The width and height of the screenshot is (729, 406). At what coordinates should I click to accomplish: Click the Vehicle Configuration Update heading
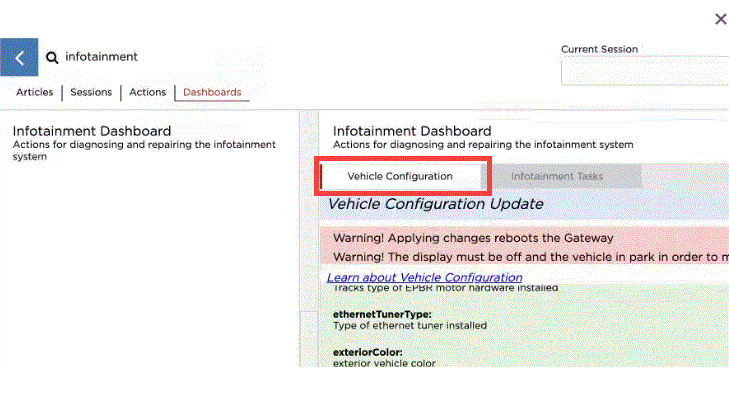[436, 204]
